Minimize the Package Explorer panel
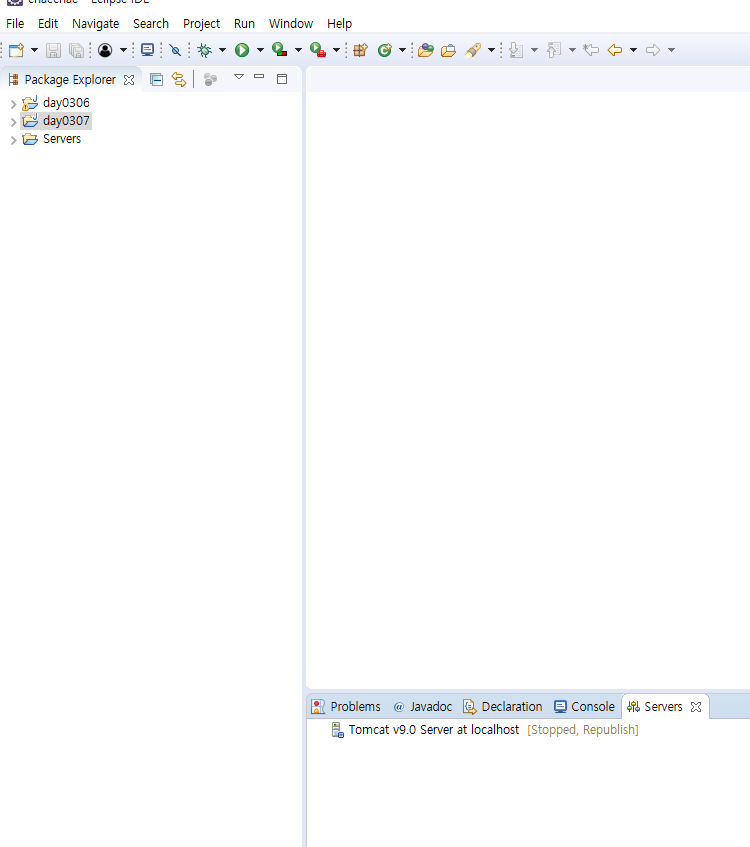 click(259, 77)
